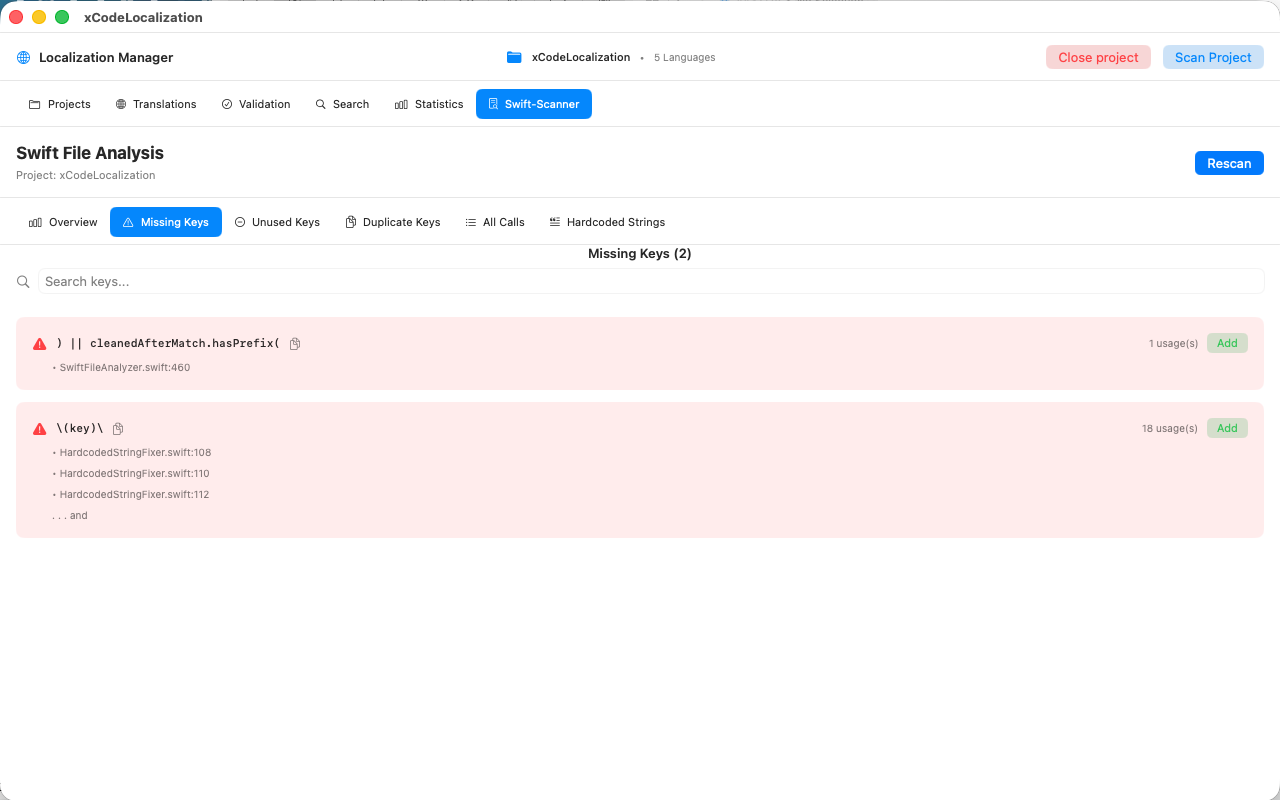This screenshot has height=800, width=1280.
Task: Add the cleanedAfterMatch.hasPrefix missing key
Action: point(1227,343)
